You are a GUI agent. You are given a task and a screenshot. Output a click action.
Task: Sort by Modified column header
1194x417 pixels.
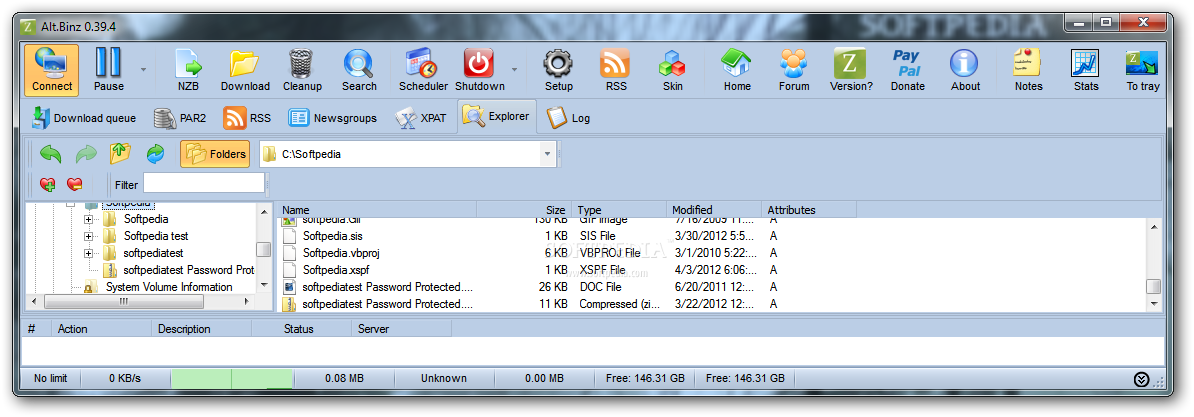[714, 209]
